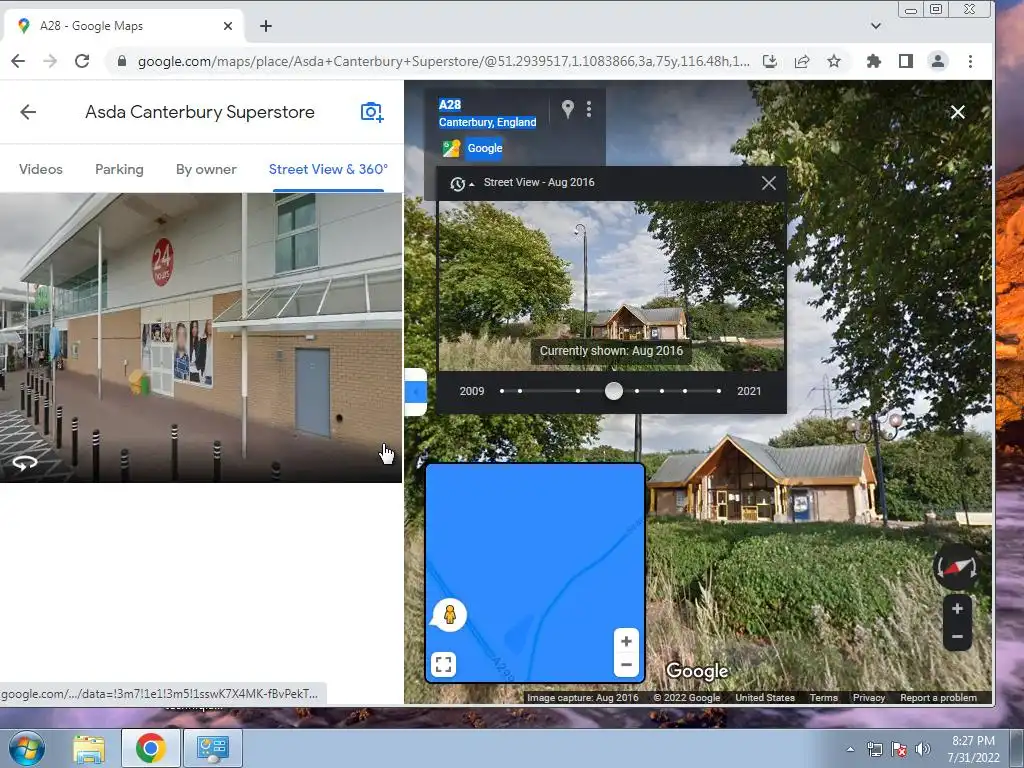
Task: Select the timeline dot right of the handle
Action: coord(637,391)
